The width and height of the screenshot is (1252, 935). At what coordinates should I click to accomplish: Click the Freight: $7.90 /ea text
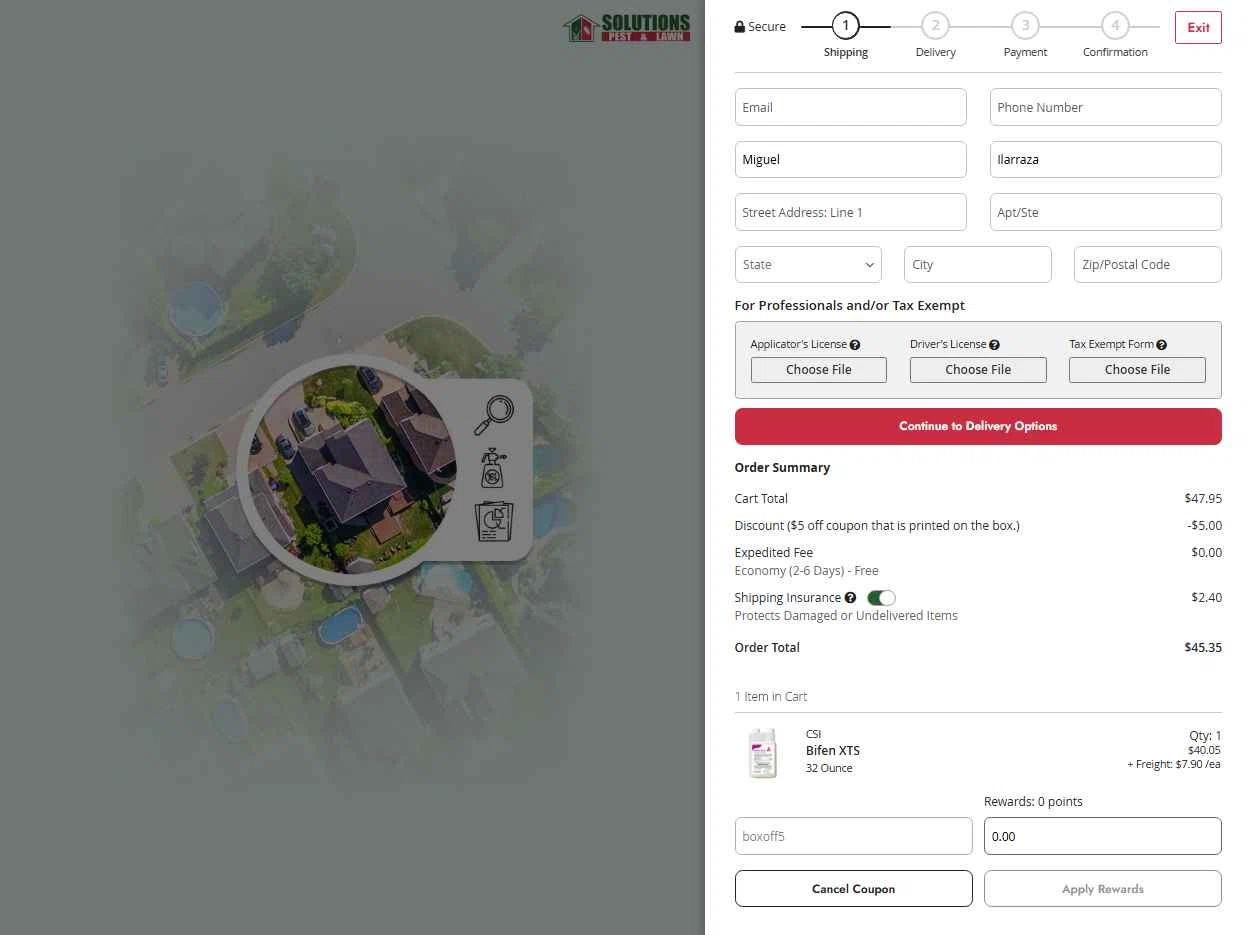[1174, 765]
